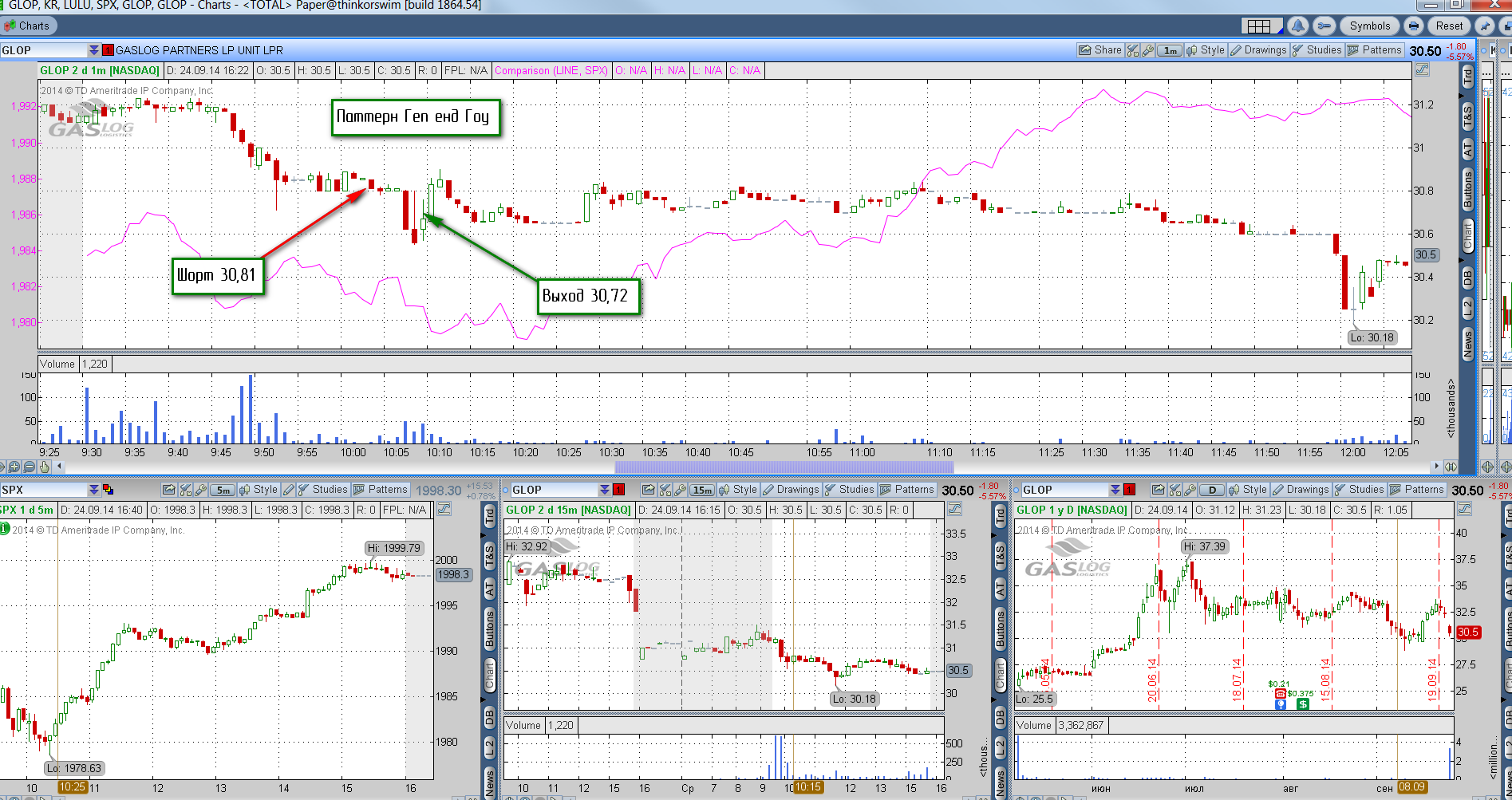1512x800 pixels.
Task: Click the share icon in GLOP daily chart toolbar
Action: (x=1158, y=490)
